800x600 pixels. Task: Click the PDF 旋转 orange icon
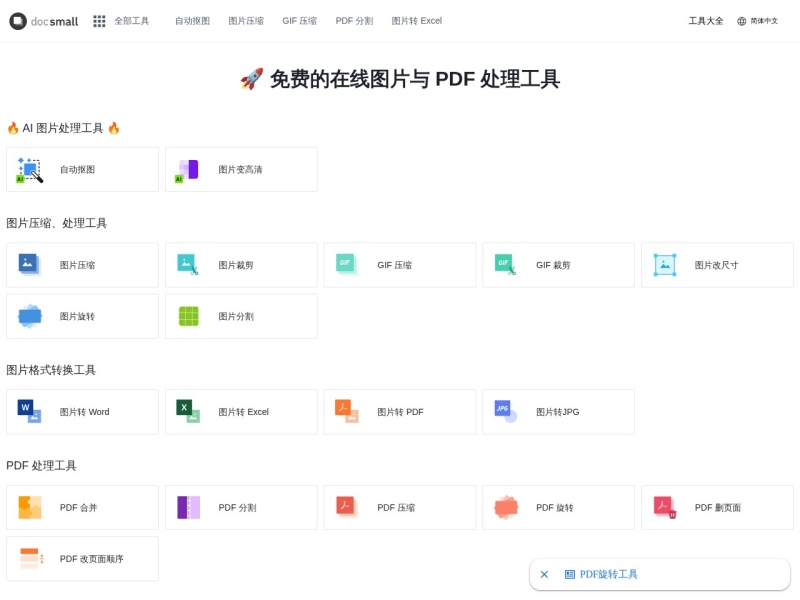(506, 508)
